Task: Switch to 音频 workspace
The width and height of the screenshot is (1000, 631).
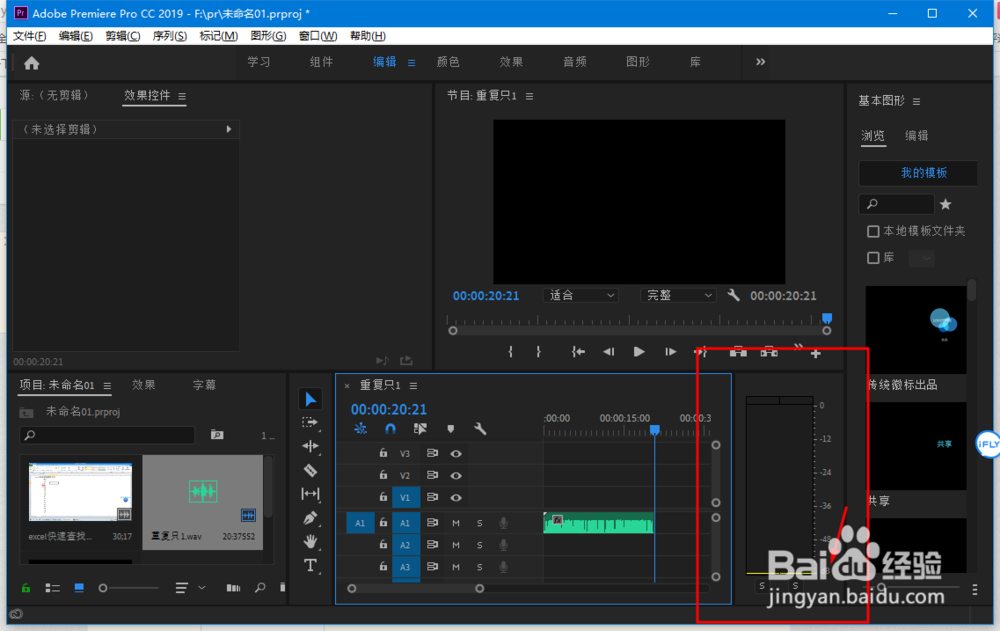Action: pyautogui.click(x=575, y=62)
